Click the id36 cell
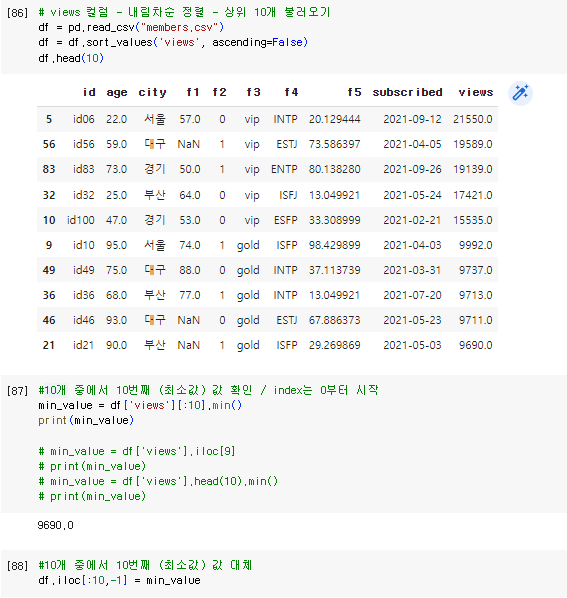 tap(84, 295)
